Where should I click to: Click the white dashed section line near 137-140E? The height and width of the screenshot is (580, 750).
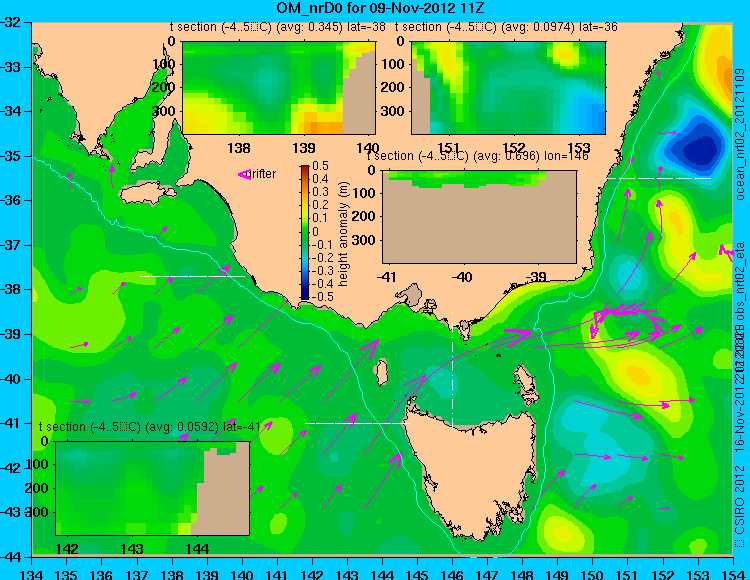pyautogui.click(x=192, y=276)
